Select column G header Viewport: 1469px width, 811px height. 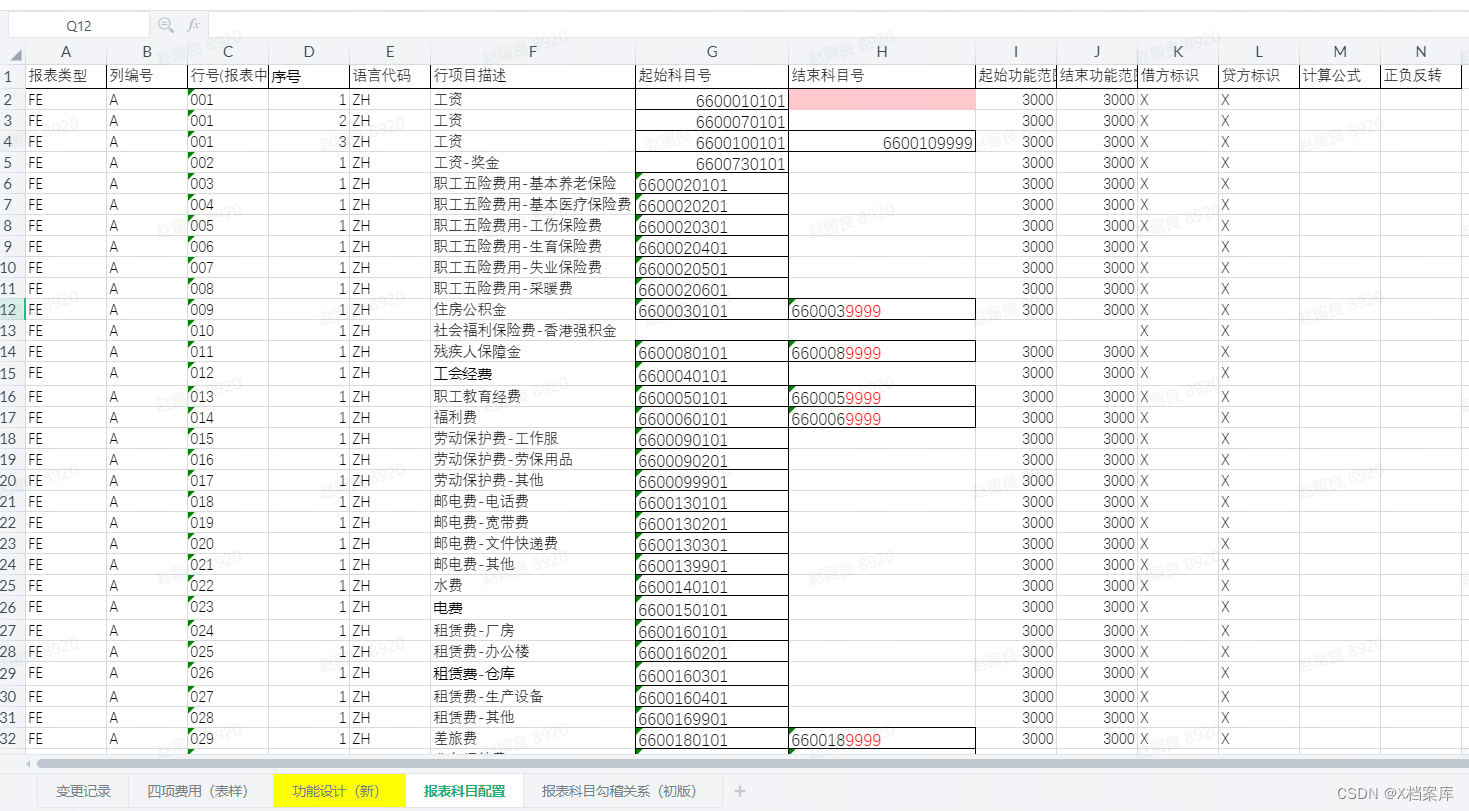coord(712,52)
